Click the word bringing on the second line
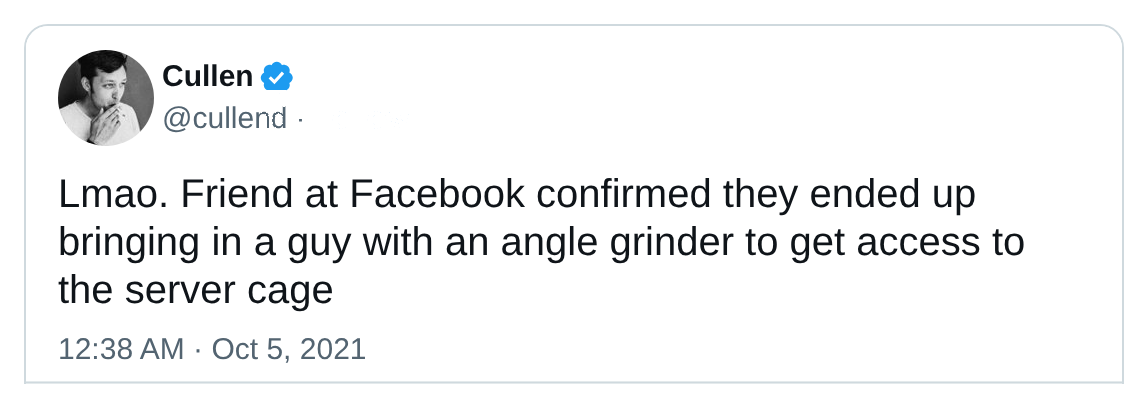 (x=129, y=242)
